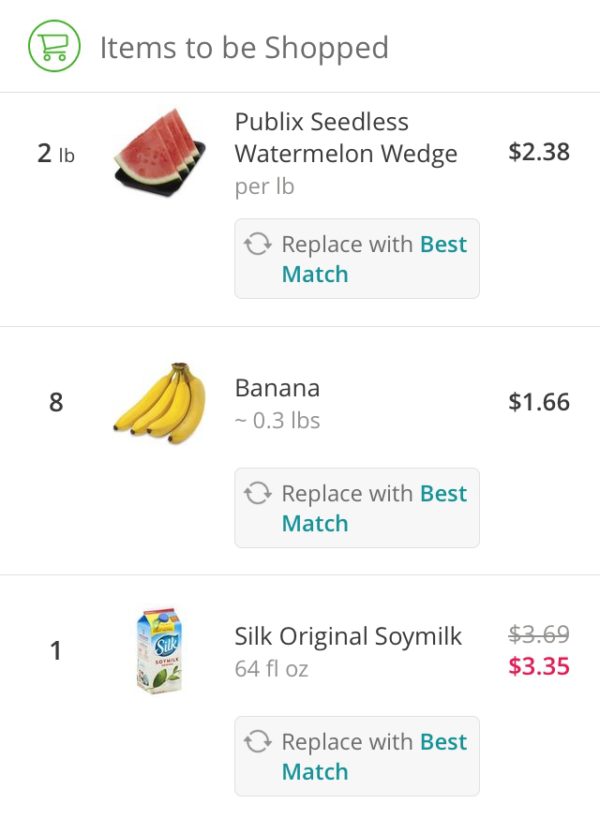
Task: Click the refresh icon on the watermelon replace button
Action: point(260,244)
